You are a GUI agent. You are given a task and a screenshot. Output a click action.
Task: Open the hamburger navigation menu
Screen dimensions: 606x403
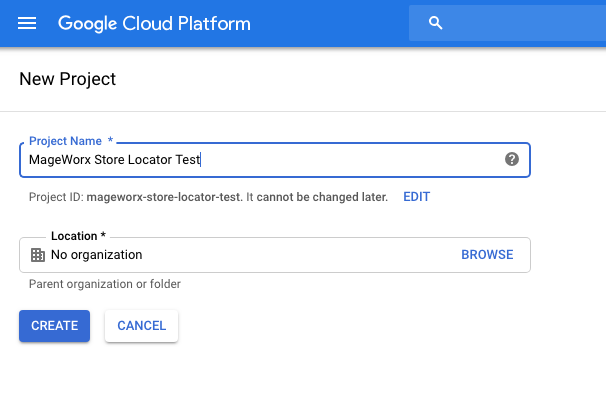click(27, 23)
